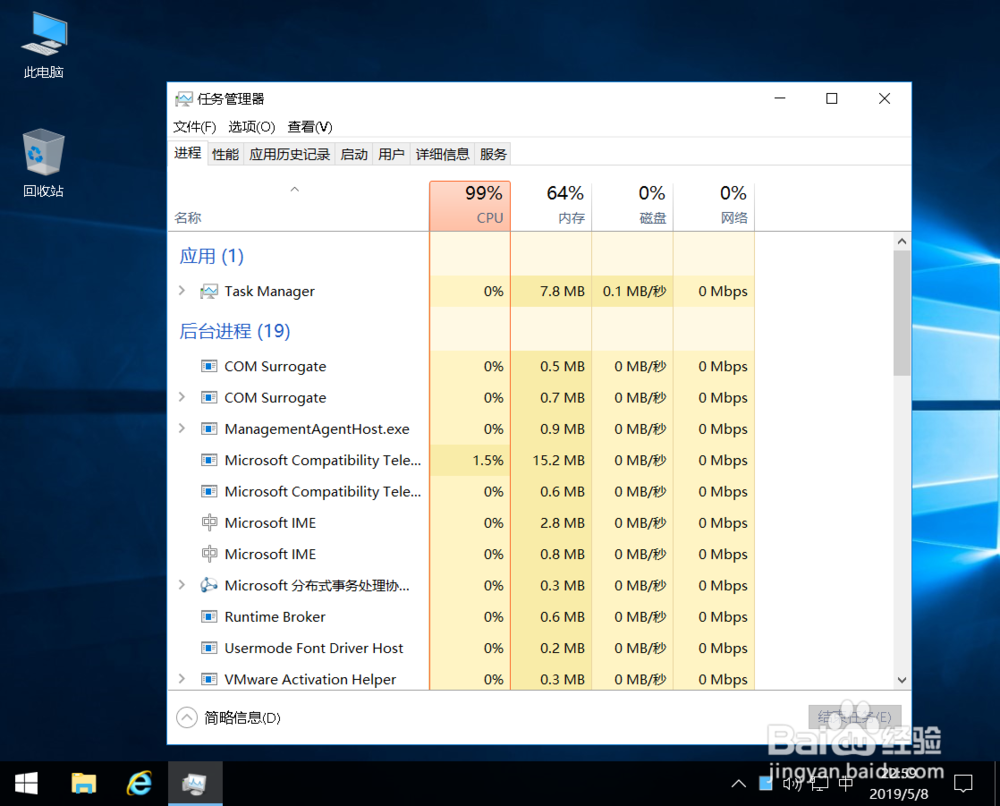Click the Task Manager taskbar button

[195, 784]
